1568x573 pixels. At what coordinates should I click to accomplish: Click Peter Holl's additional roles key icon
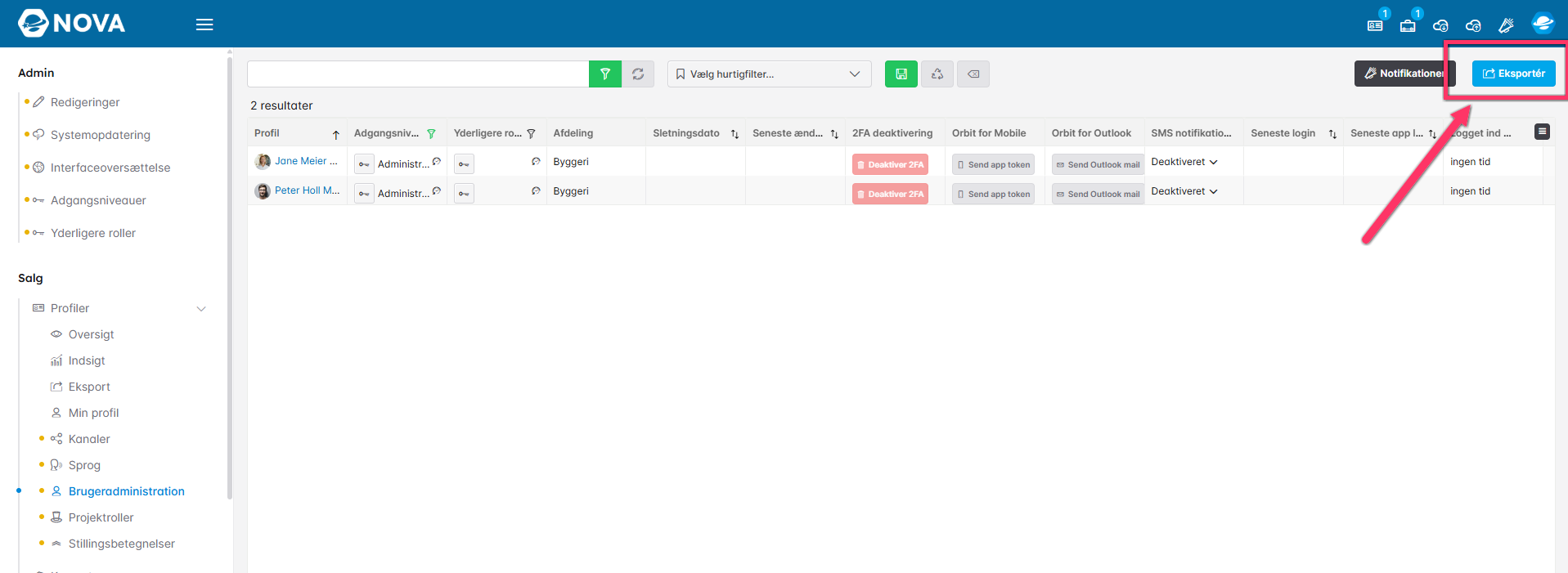[464, 194]
